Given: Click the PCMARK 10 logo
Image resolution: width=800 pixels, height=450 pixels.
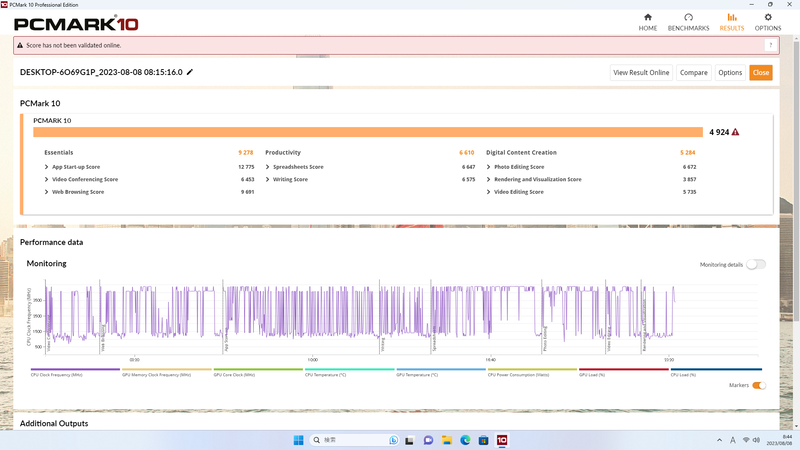Looking at the screenshot, I should (x=76, y=23).
